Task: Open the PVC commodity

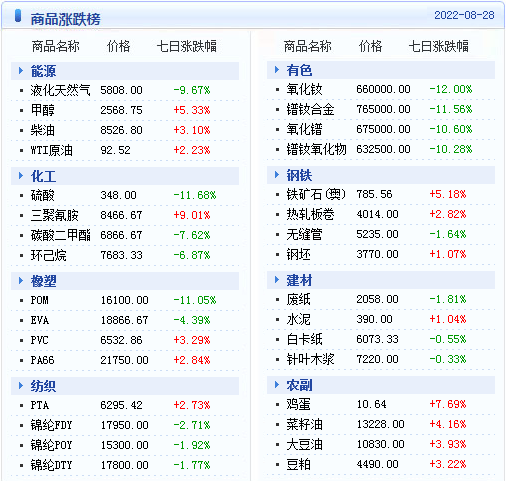Action: (39, 340)
